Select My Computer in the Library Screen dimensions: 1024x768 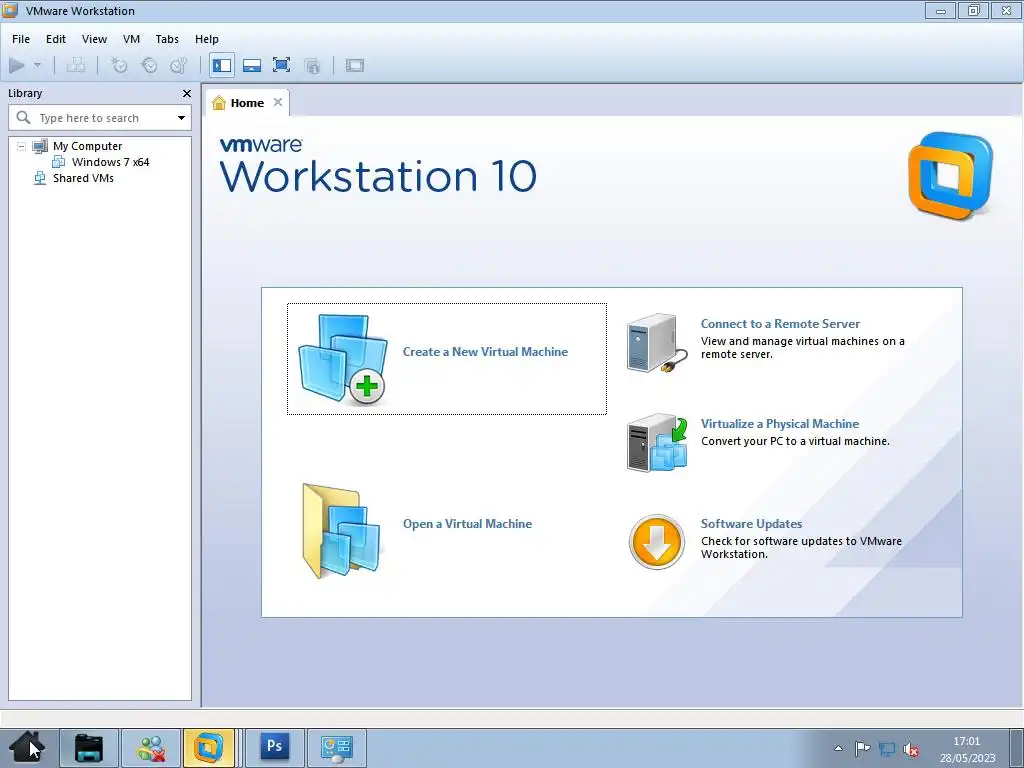(x=88, y=146)
